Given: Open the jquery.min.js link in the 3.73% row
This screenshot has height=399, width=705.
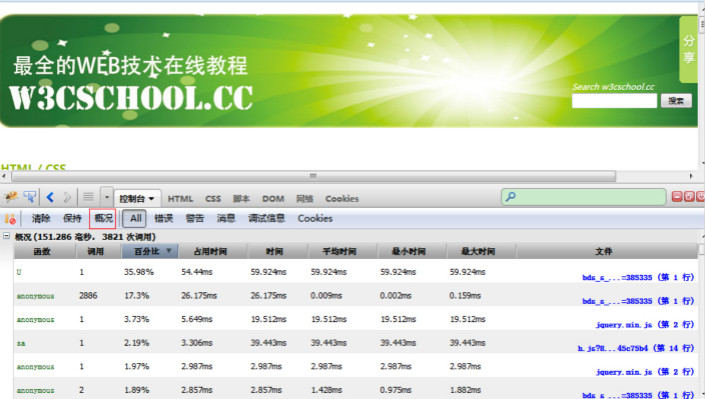Looking at the screenshot, I should point(645,324).
